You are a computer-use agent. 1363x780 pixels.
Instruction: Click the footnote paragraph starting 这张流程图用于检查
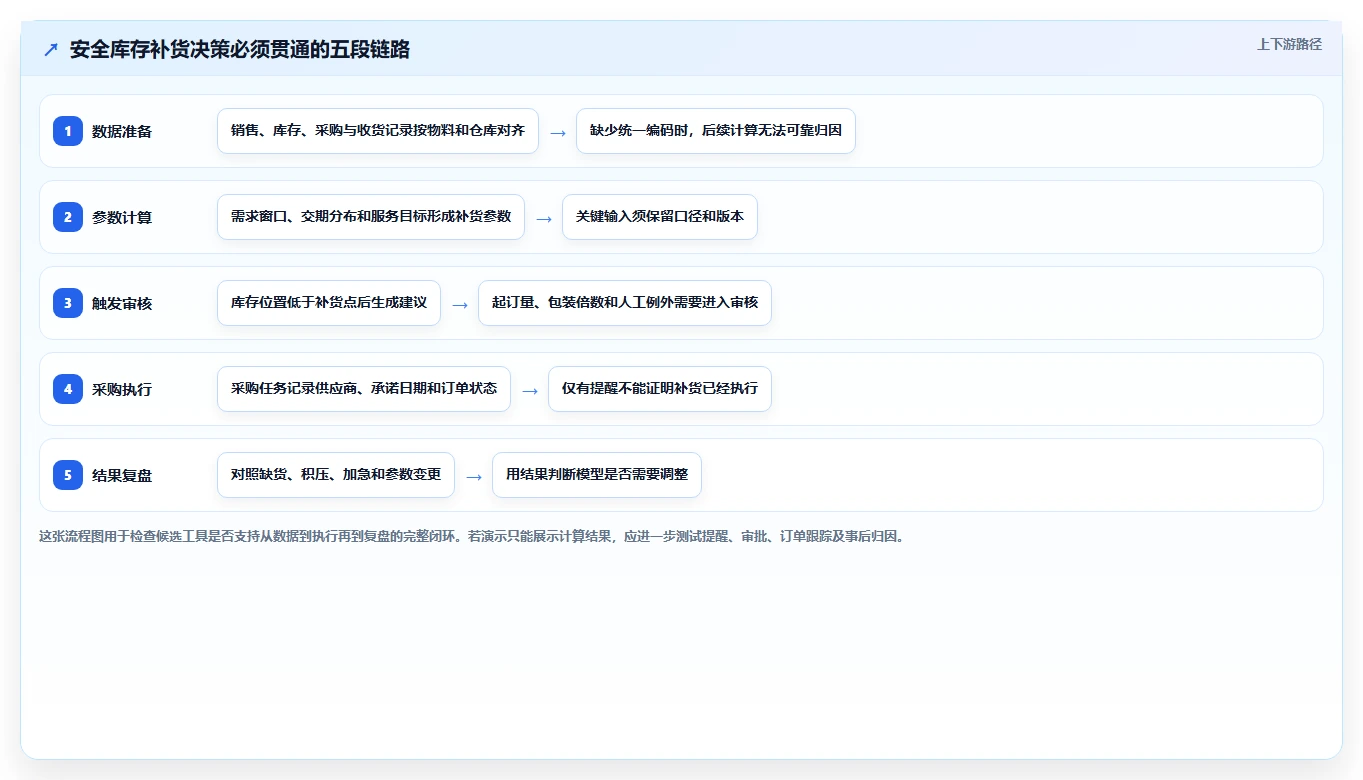pyautogui.click(x=472, y=537)
